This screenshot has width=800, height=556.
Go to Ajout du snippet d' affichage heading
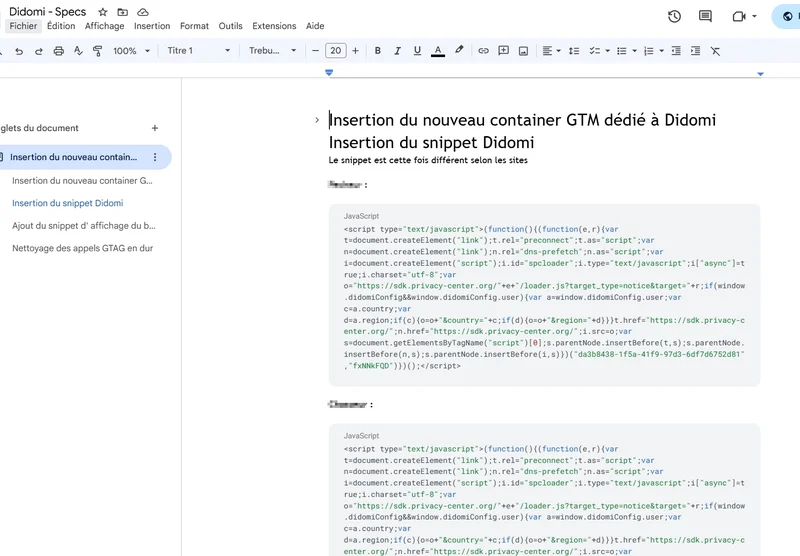pos(84,225)
